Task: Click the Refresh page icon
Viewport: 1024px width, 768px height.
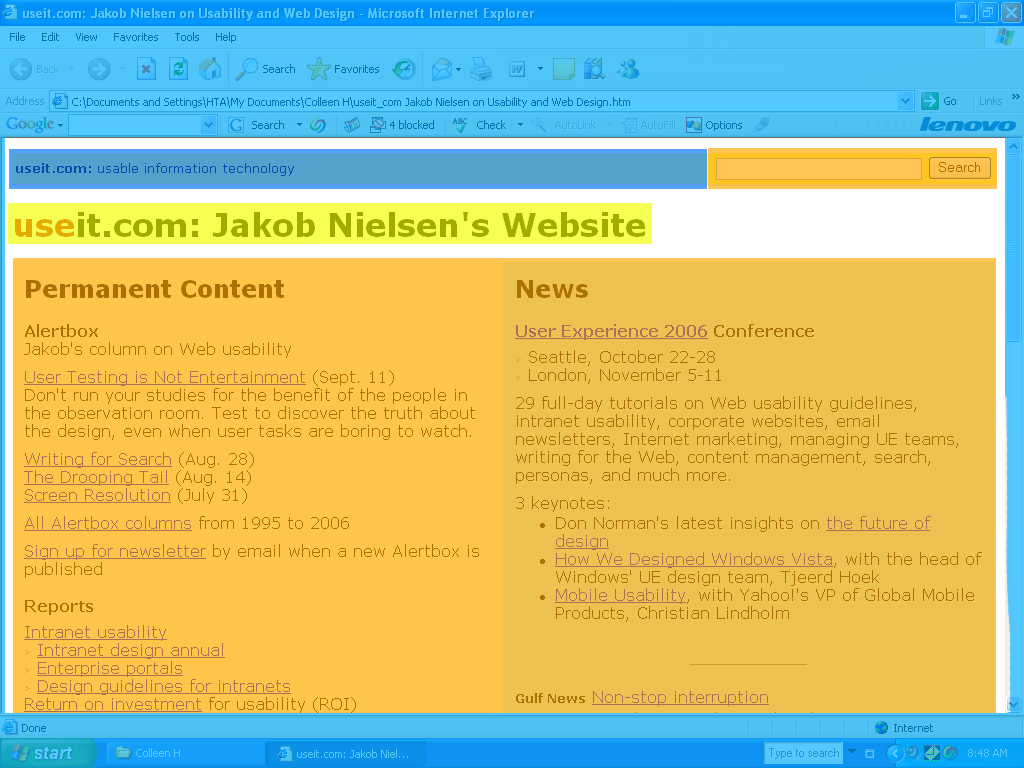Action: pyautogui.click(x=178, y=69)
